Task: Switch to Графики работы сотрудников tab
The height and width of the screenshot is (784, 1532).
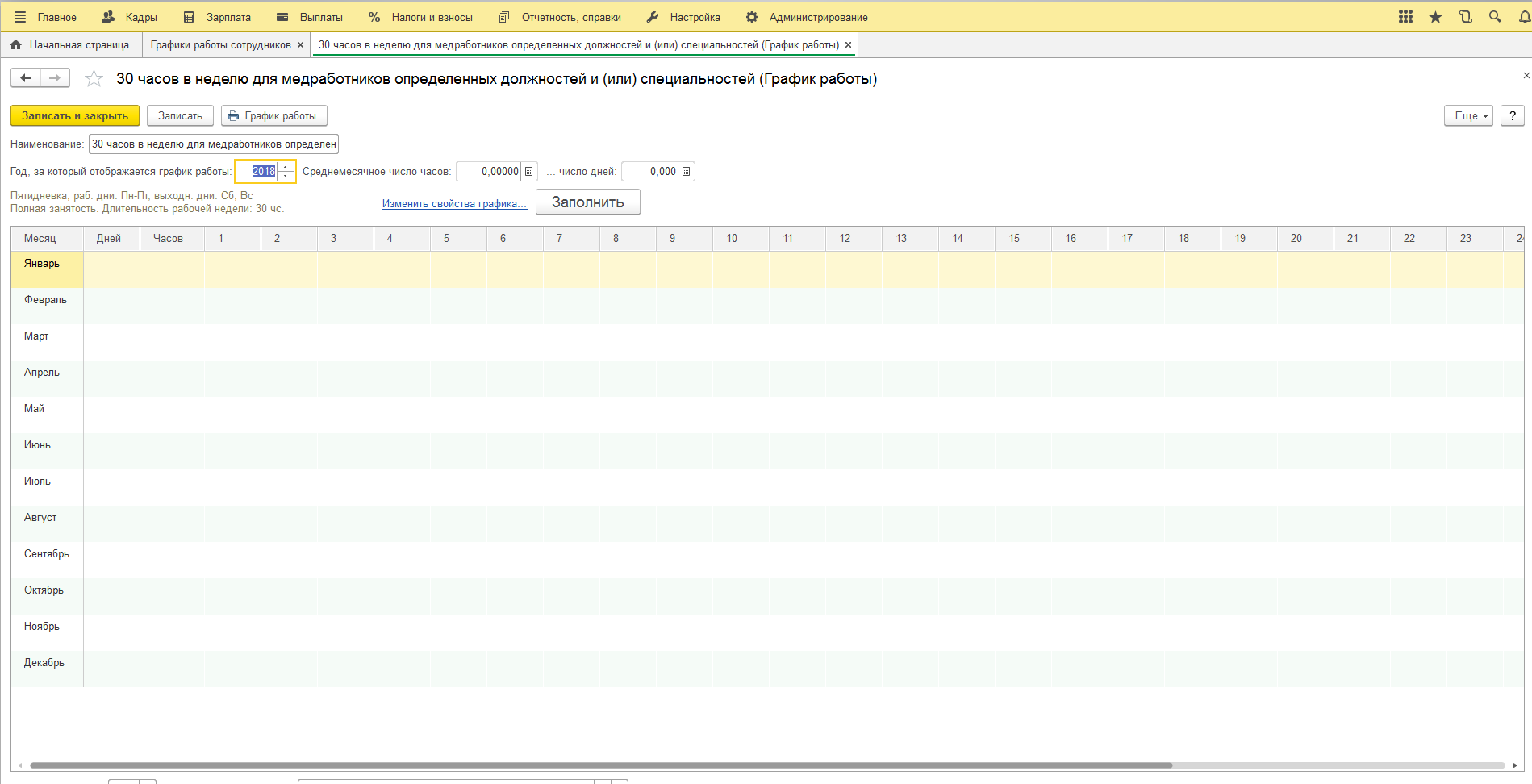Action: click(220, 45)
